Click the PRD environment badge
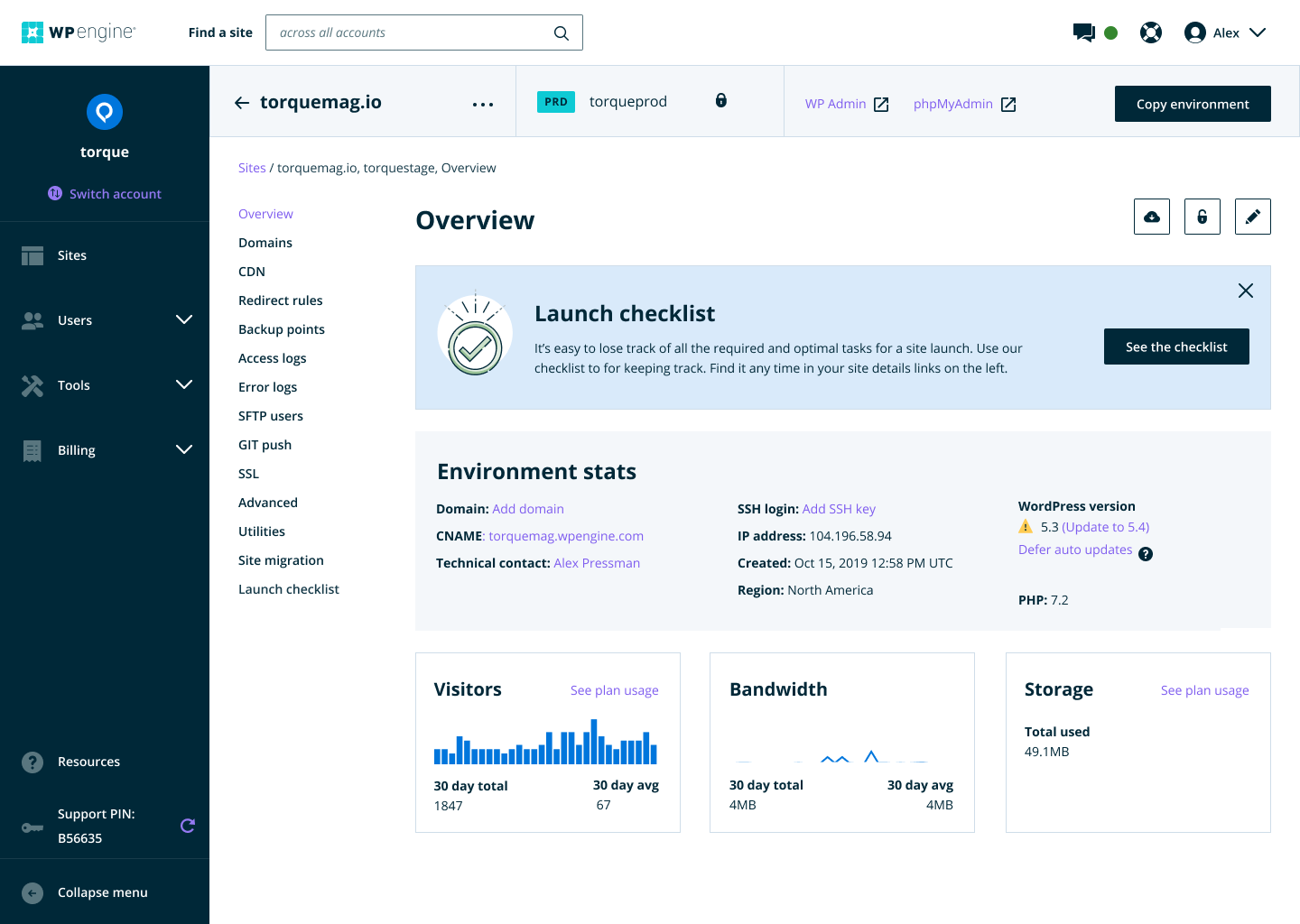This screenshot has height=924, width=1300. (556, 102)
